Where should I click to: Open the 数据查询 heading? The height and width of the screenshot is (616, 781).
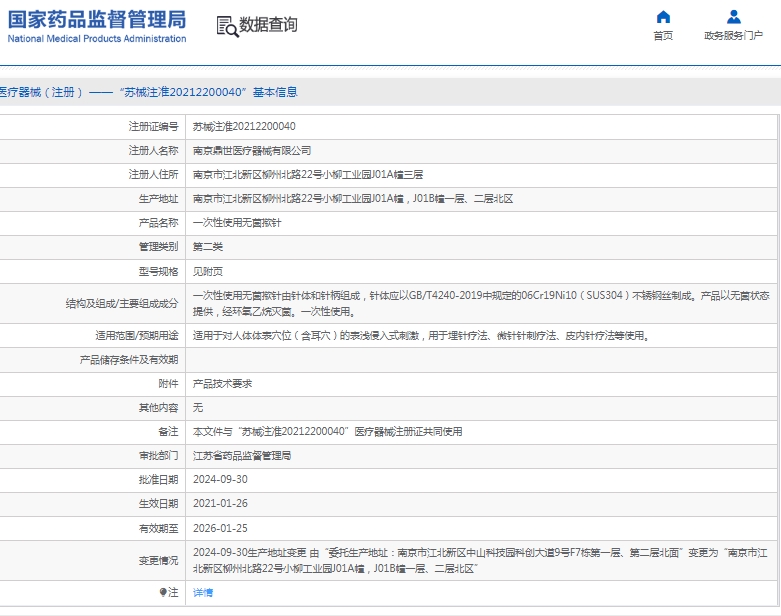(268, 24)
